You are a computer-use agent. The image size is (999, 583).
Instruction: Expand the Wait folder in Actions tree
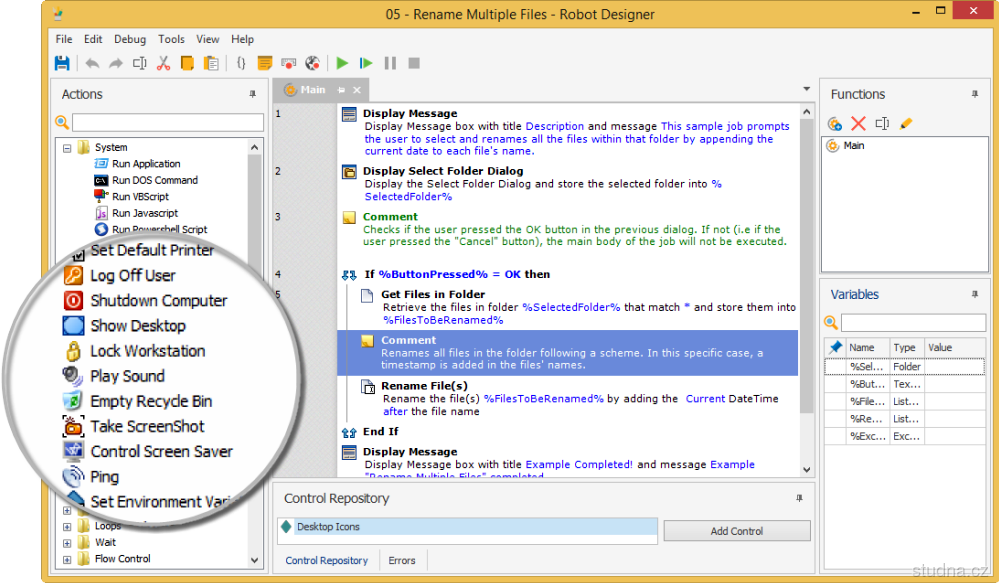(68, 543)
